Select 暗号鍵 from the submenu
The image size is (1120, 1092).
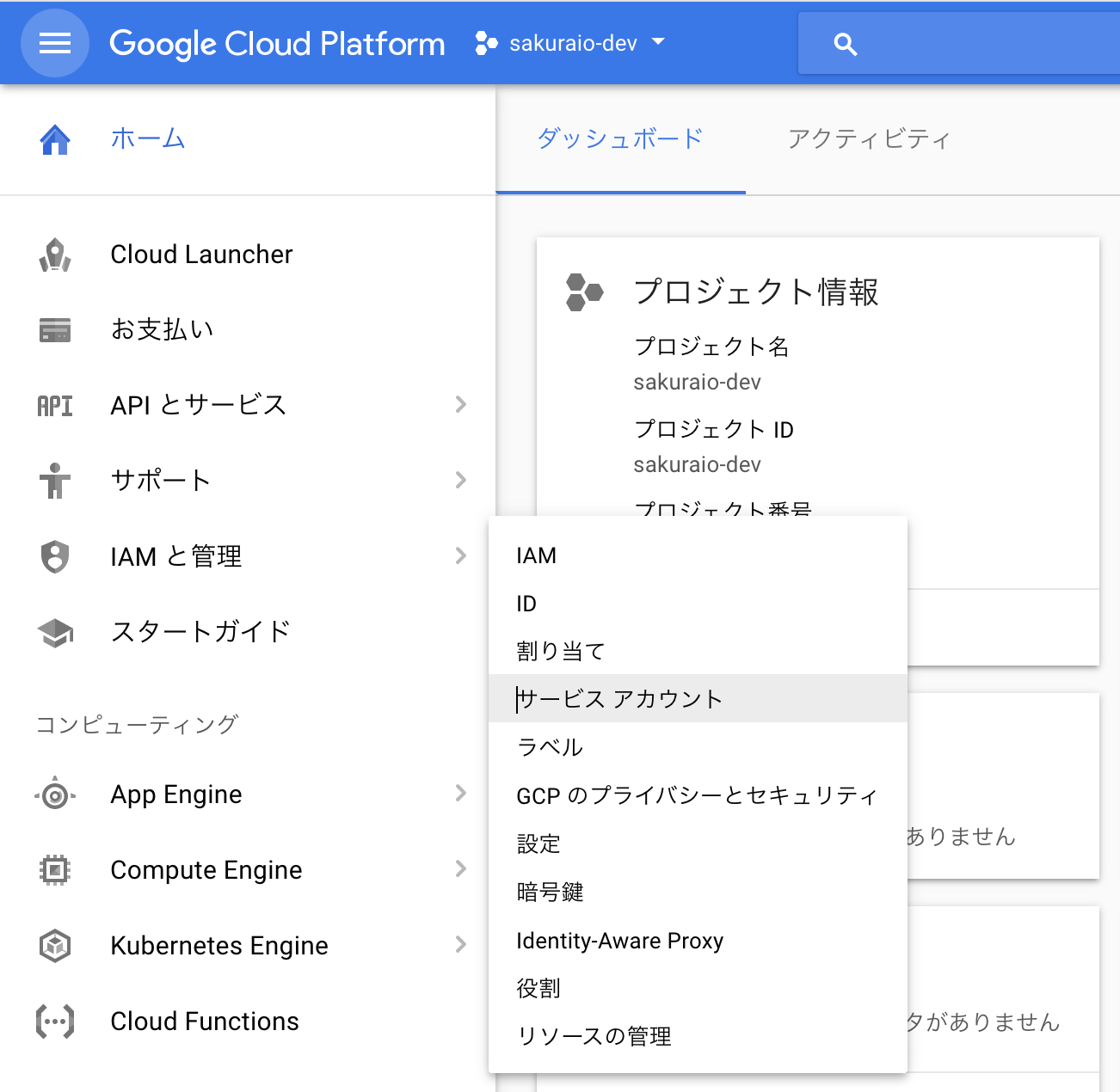[698, 893]
